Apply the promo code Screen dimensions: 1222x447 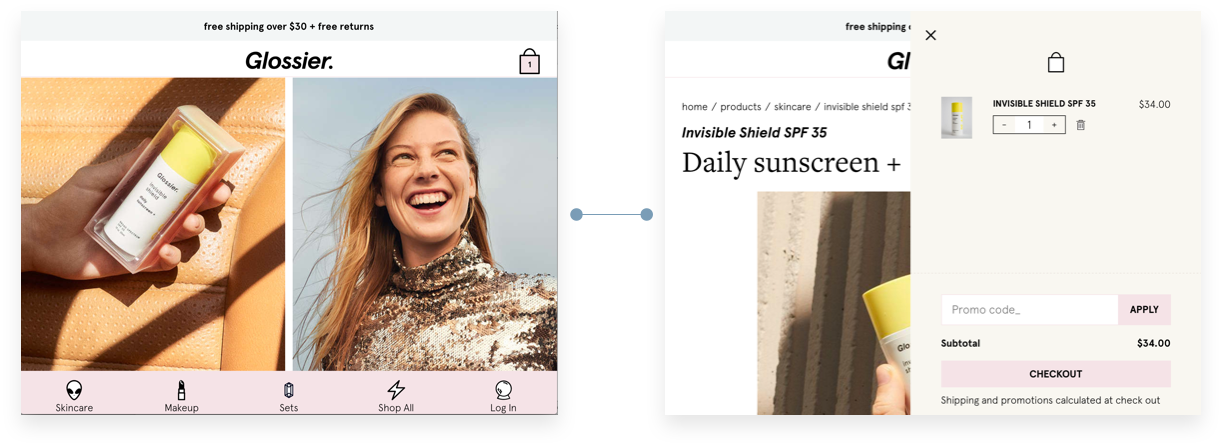tap(1144, 310)
